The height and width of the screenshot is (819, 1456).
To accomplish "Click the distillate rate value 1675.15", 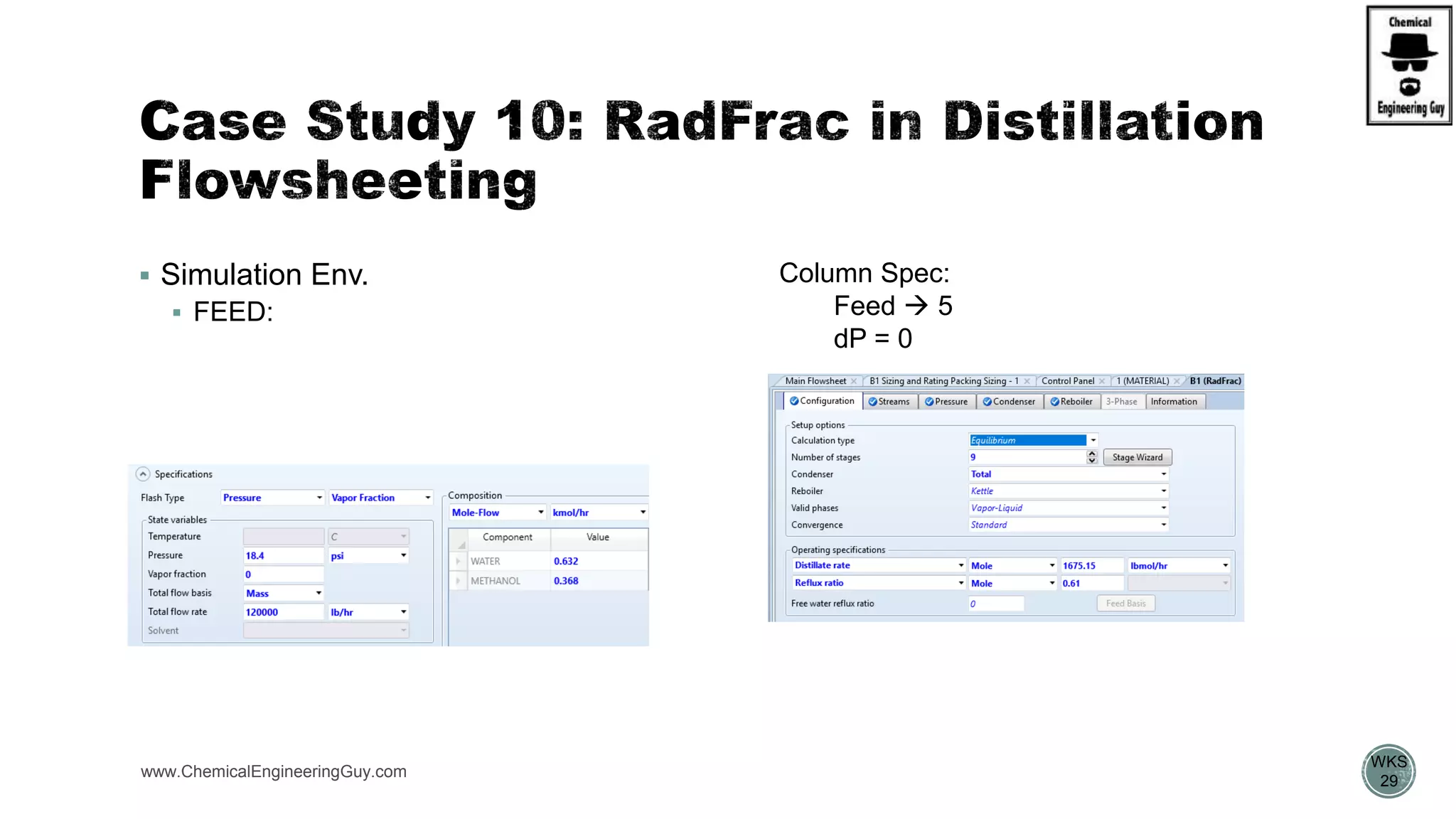I will 1092,566.
